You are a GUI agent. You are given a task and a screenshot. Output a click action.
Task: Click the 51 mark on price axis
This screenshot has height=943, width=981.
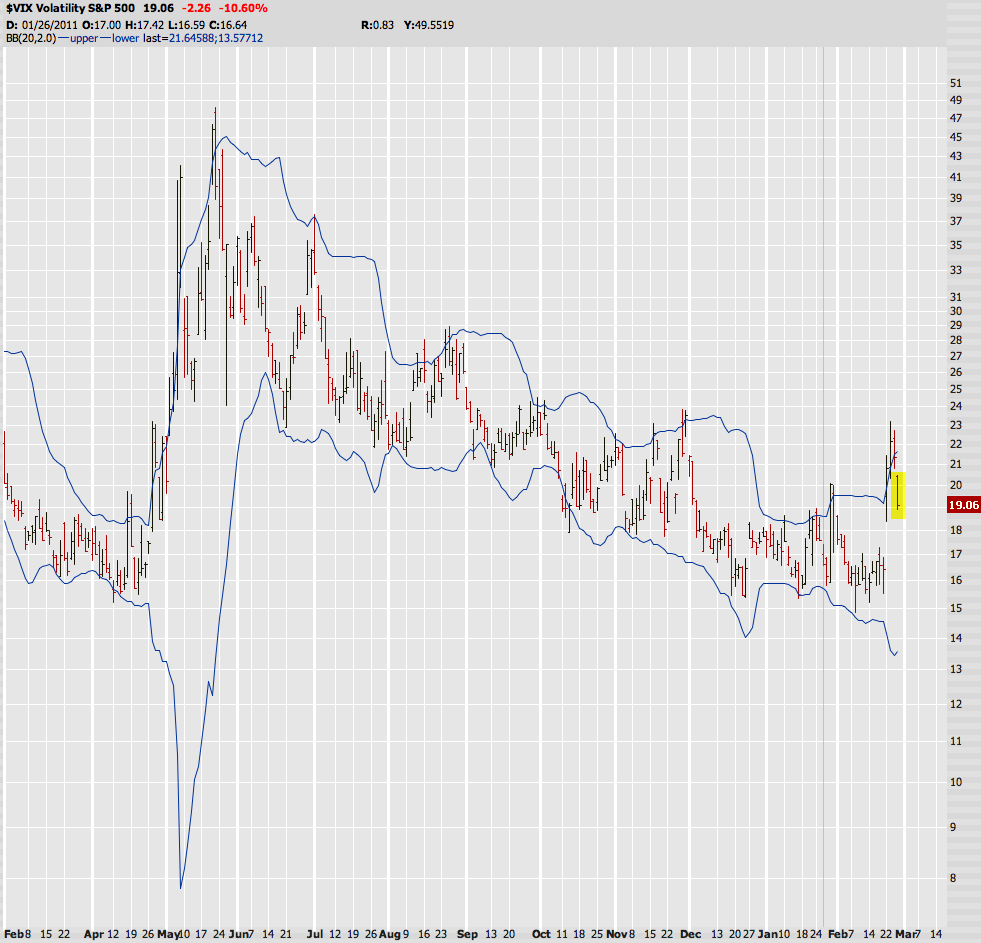pyautogui.click(x=956, y=83)
